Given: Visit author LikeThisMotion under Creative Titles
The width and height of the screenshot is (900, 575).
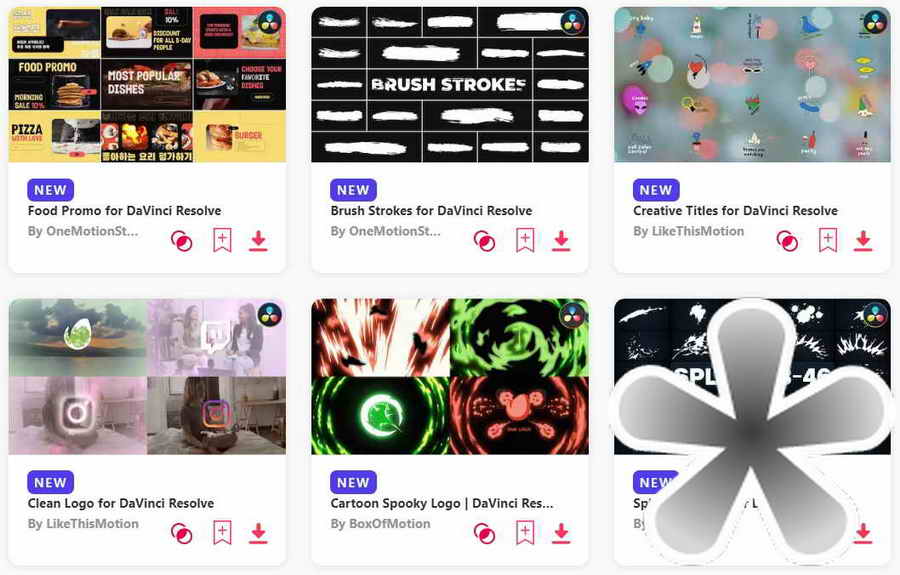Looking at the screenshot, I should (688, 231).
